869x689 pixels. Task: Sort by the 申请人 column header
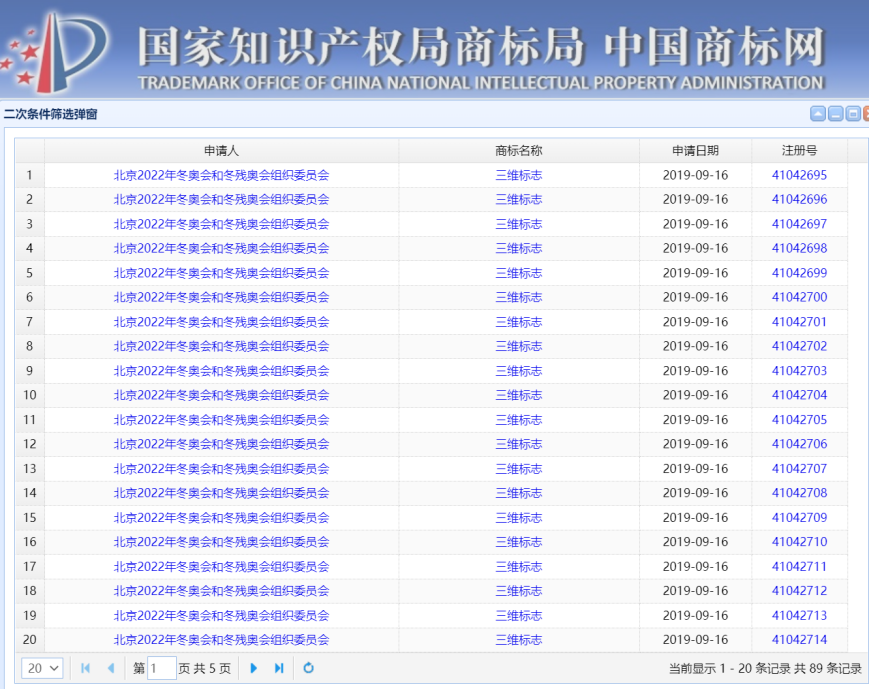click(x=221, y=150)
